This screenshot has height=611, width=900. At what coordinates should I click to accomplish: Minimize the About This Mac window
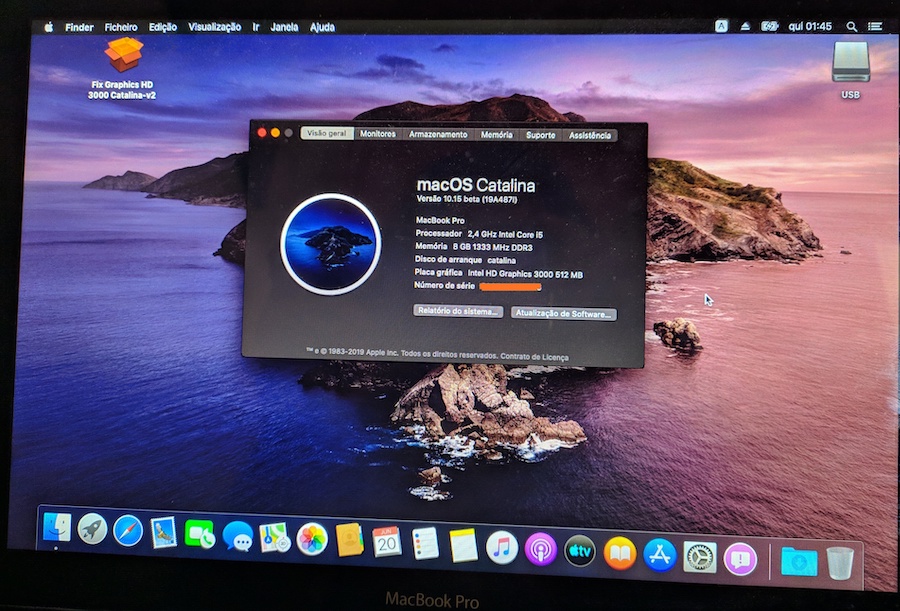275,133
